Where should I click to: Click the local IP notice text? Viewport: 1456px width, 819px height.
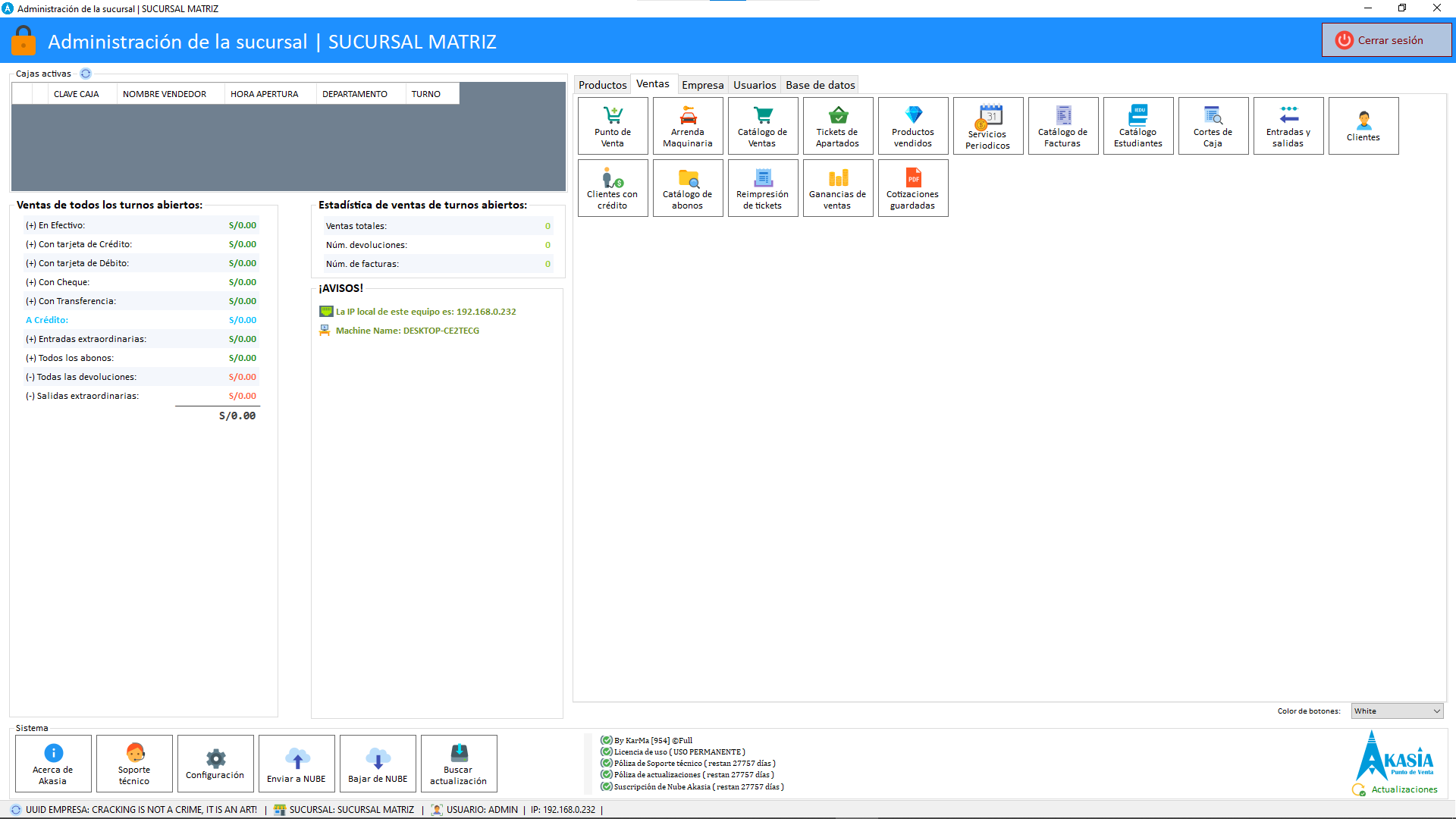pyautogui.click(x=426, y=312)
